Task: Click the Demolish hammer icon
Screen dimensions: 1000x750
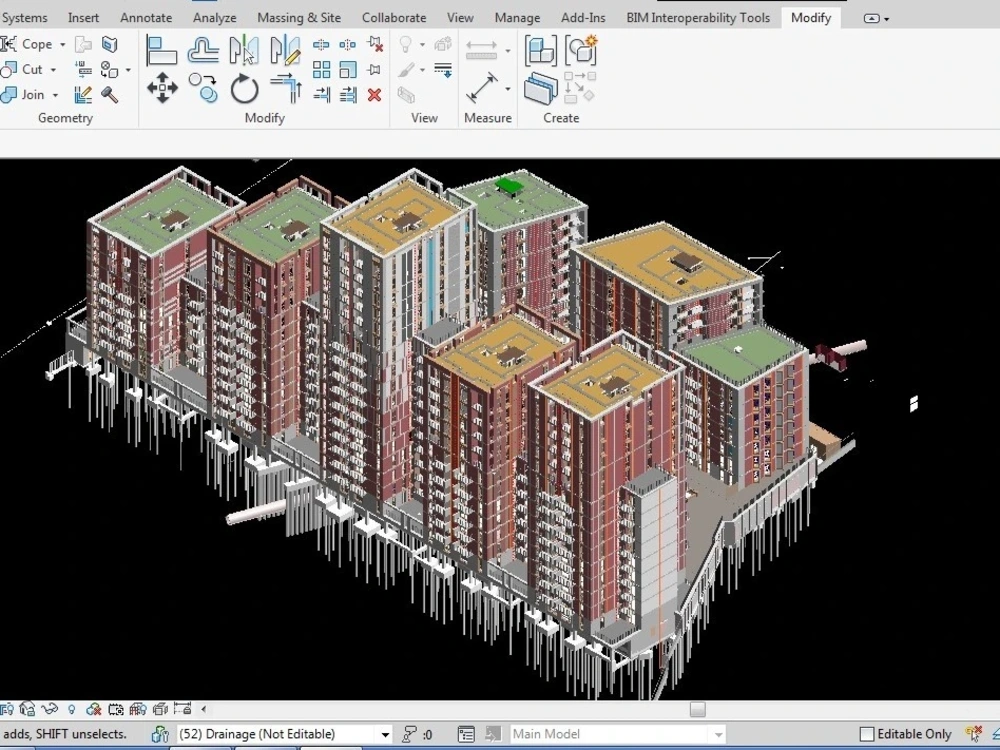Action: pyautogui.click(x=110, y=95)
